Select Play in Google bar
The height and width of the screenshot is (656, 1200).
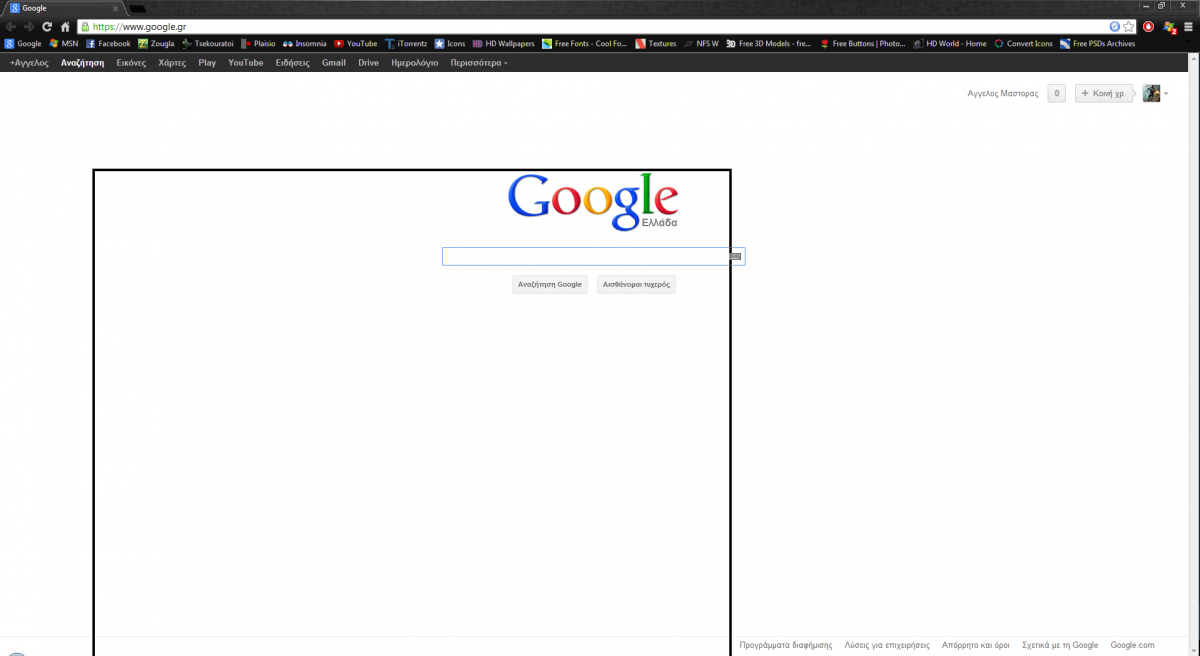tap(207, 63)
